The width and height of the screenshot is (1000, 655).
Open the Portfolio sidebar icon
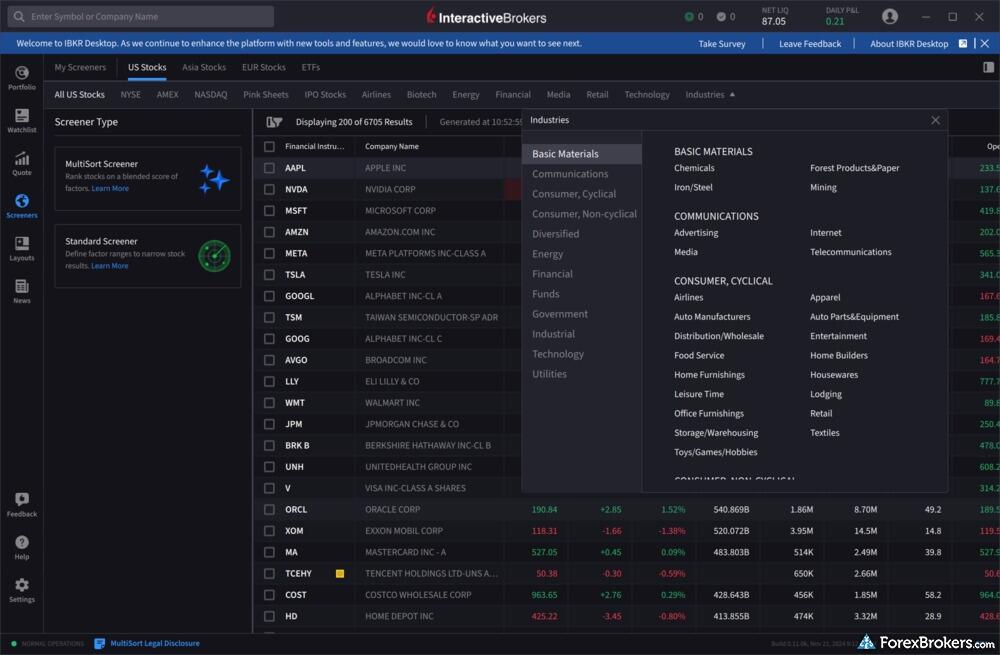point(22,78)
